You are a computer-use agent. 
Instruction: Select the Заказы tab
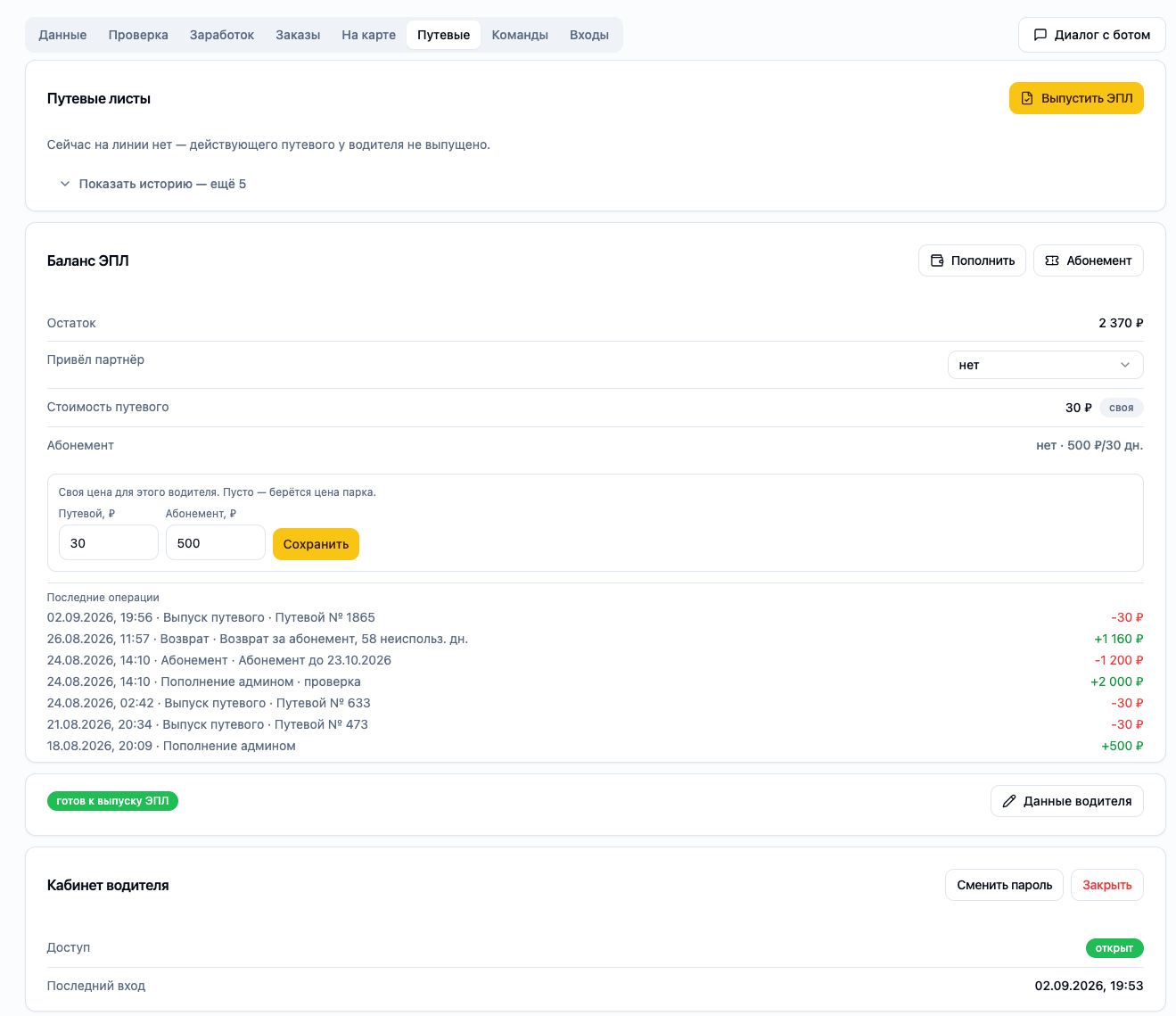[x=298, y=35]
